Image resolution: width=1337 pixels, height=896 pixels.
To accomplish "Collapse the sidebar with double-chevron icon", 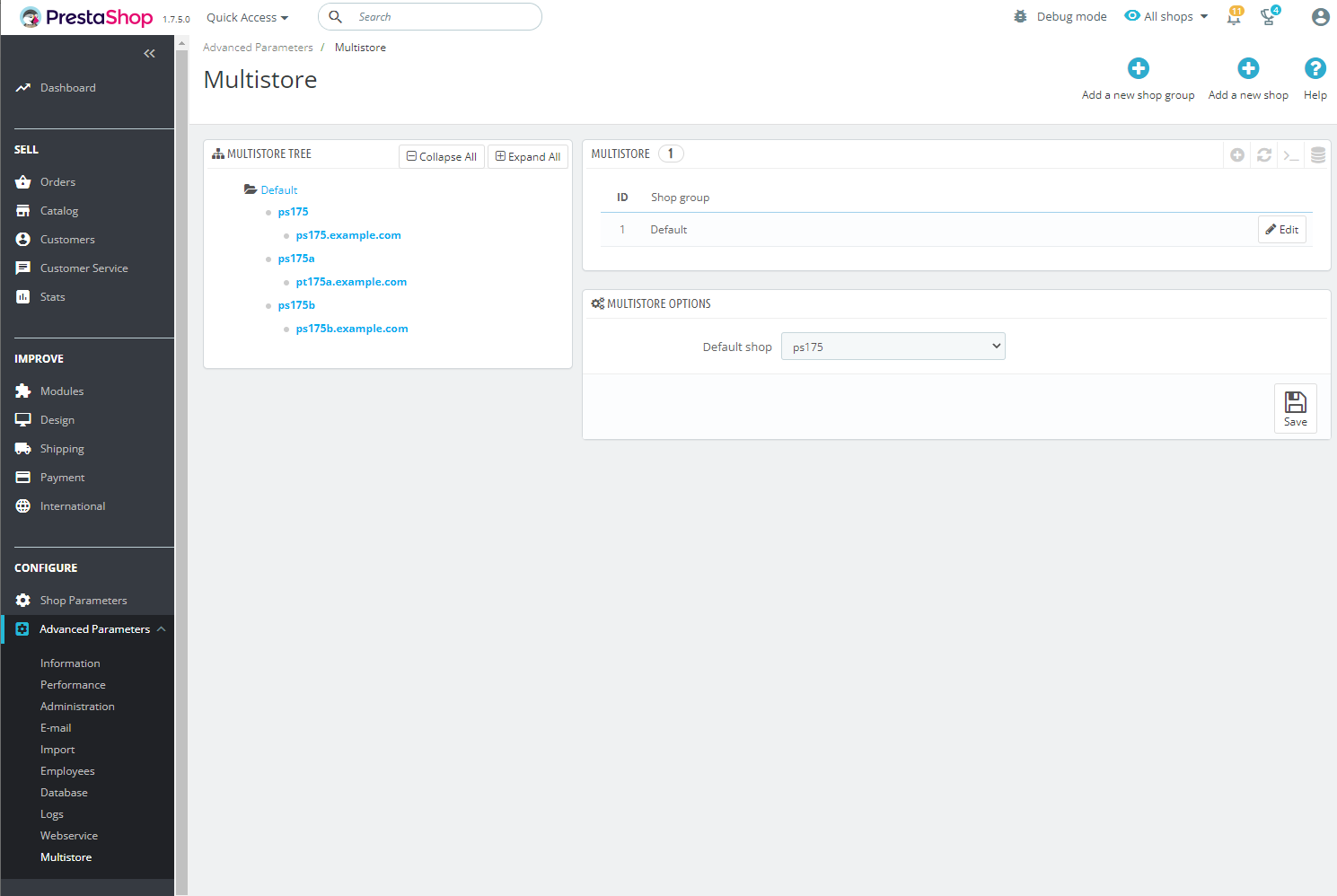I will tap(149, 54).
